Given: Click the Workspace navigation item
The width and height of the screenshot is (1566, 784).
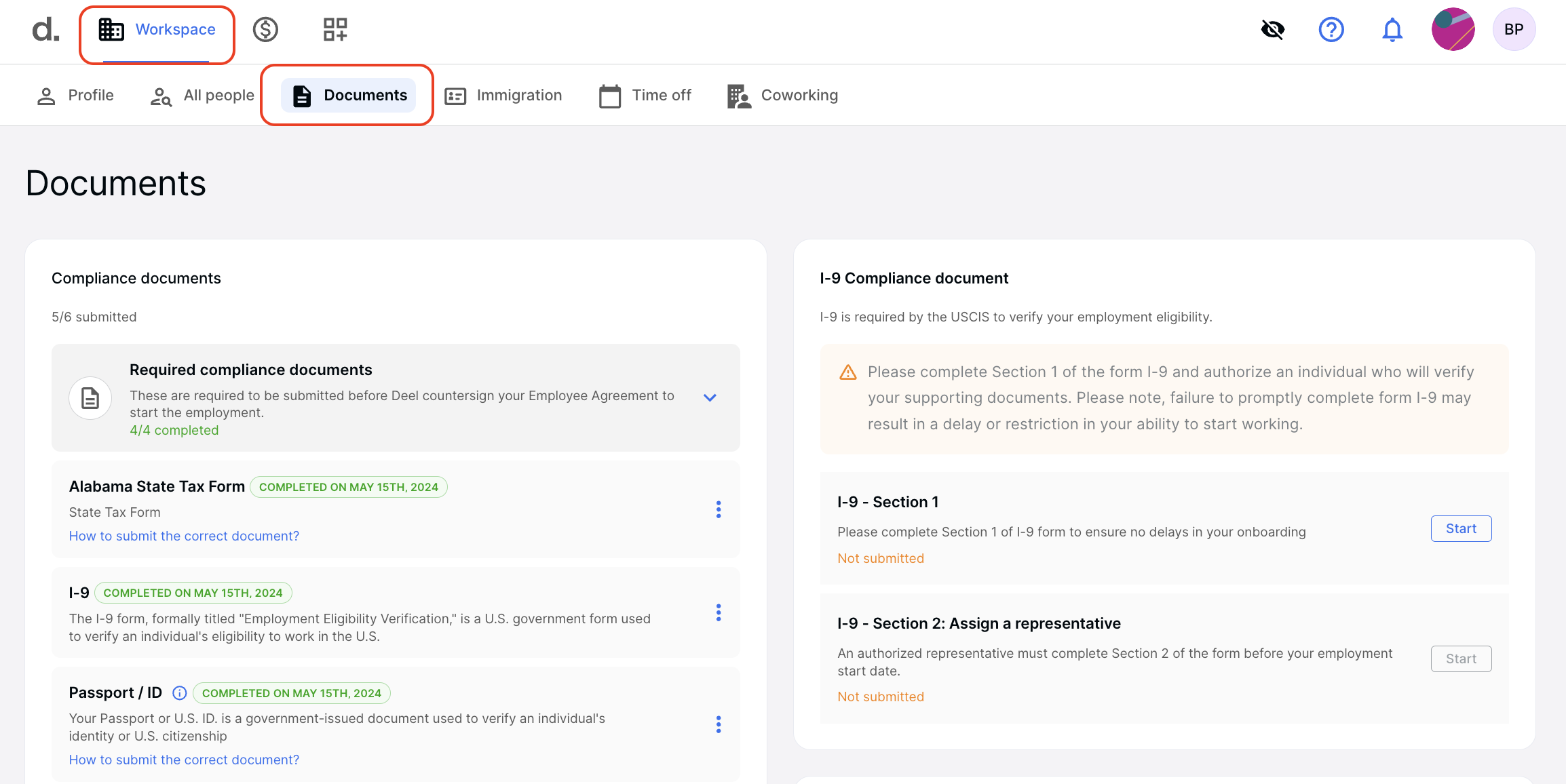Looking at the screenshot, I should click(x=157, y=30).
